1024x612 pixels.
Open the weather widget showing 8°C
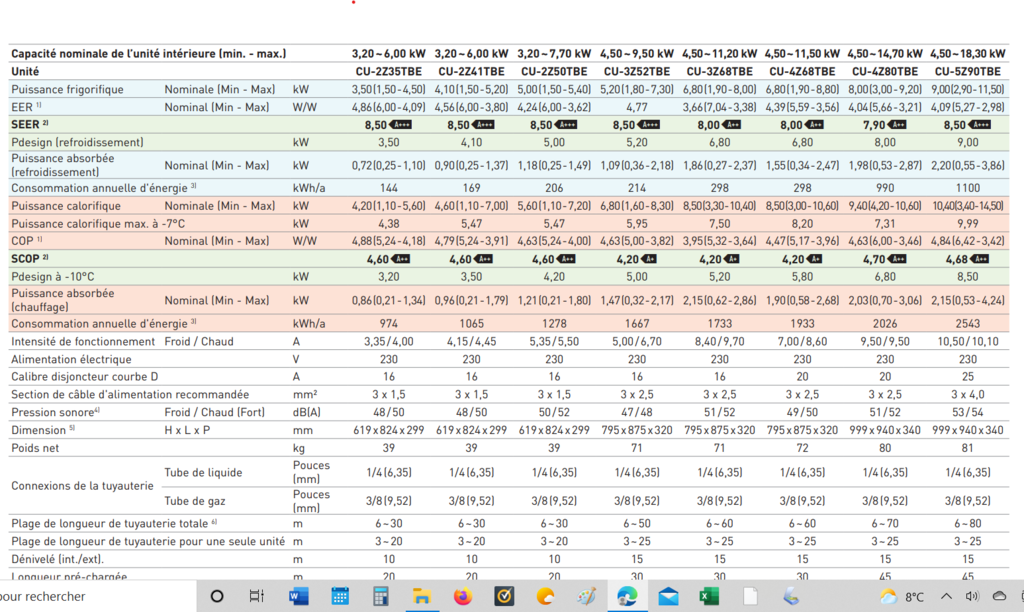902,596
